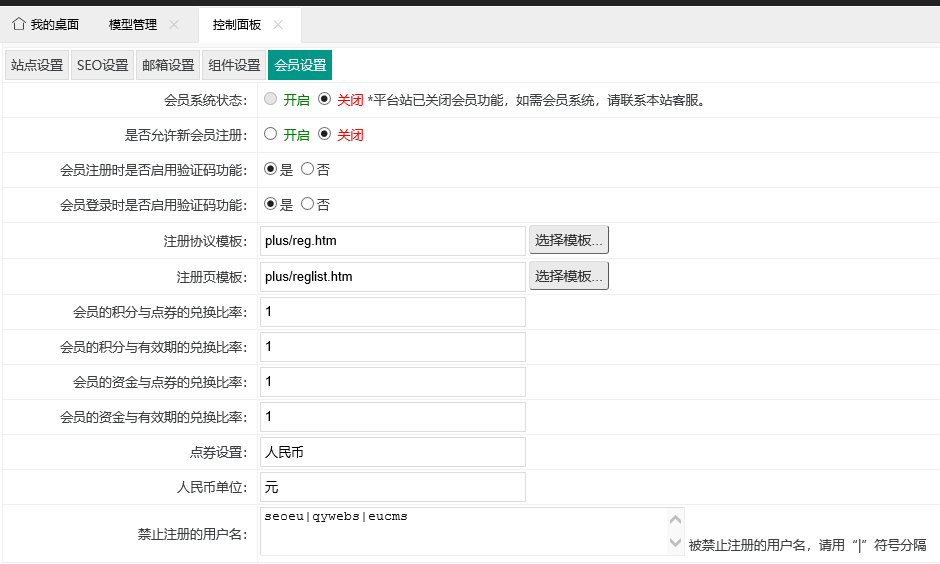
Task: Select the 组件设置 tab
Action: click(234, 65)
